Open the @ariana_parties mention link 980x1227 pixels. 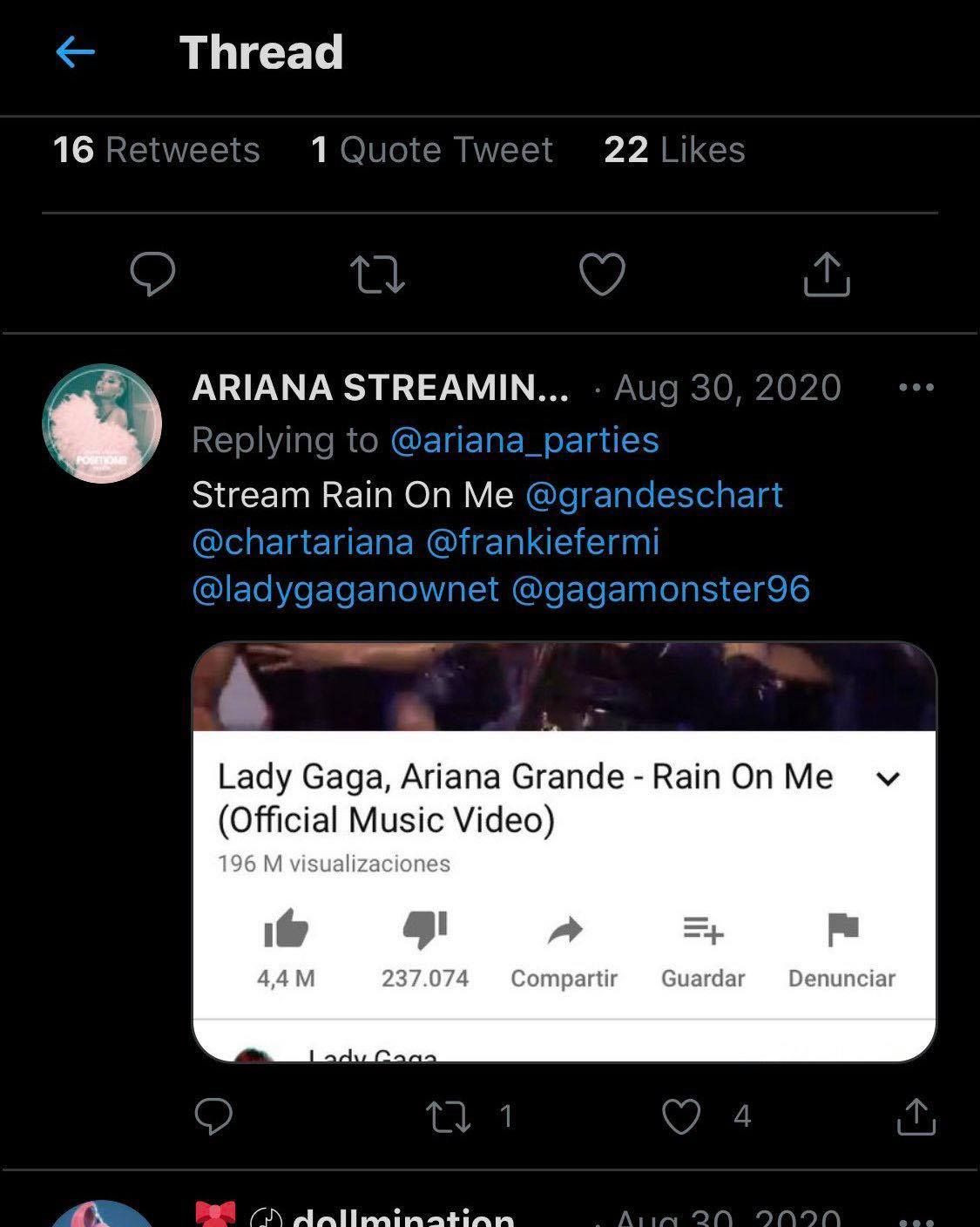click(524, 440)
